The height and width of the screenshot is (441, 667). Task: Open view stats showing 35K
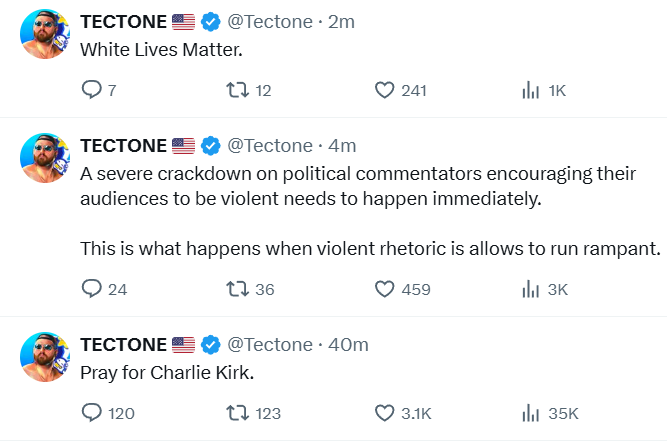point(531,413)
